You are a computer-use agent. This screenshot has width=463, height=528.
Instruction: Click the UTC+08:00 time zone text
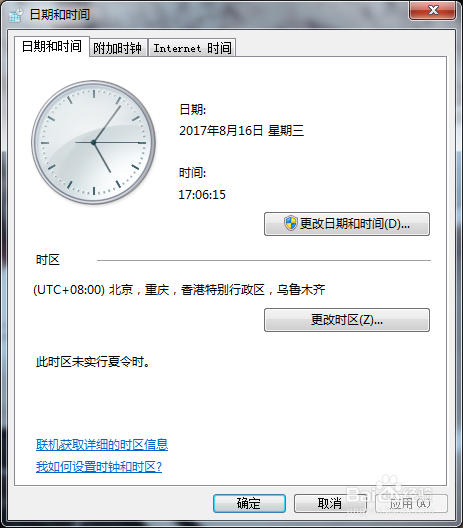pos(179,290)
